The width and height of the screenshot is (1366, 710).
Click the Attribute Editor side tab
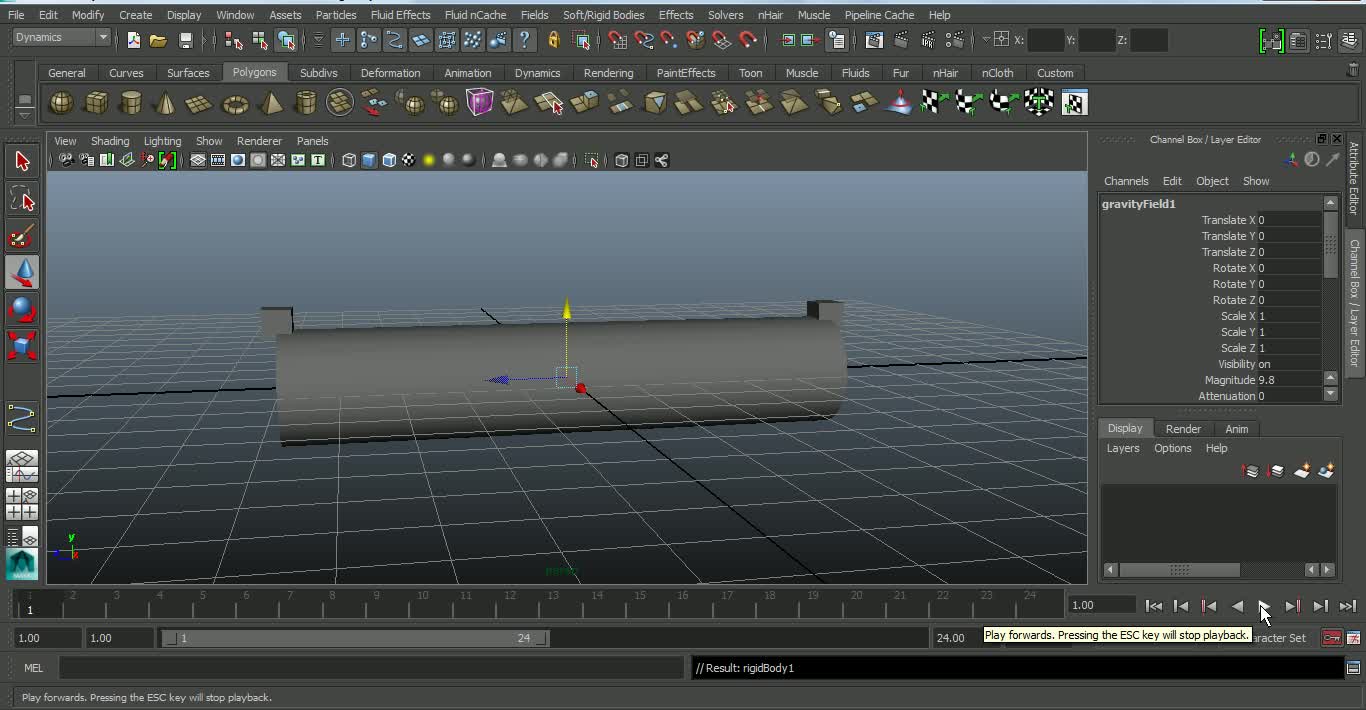click(x=1355, y=178)
